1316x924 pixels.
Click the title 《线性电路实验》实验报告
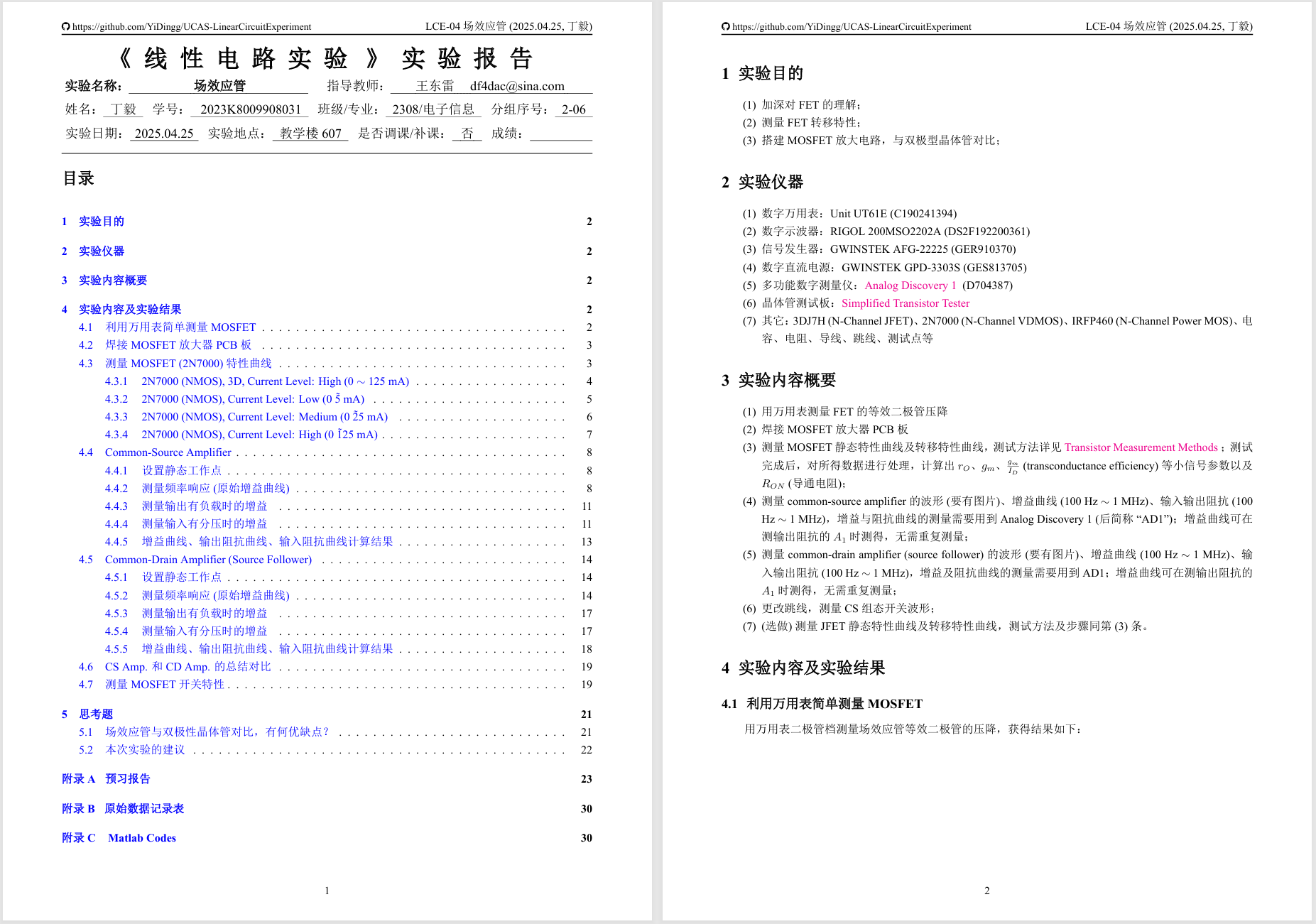[x=326, y=59]
